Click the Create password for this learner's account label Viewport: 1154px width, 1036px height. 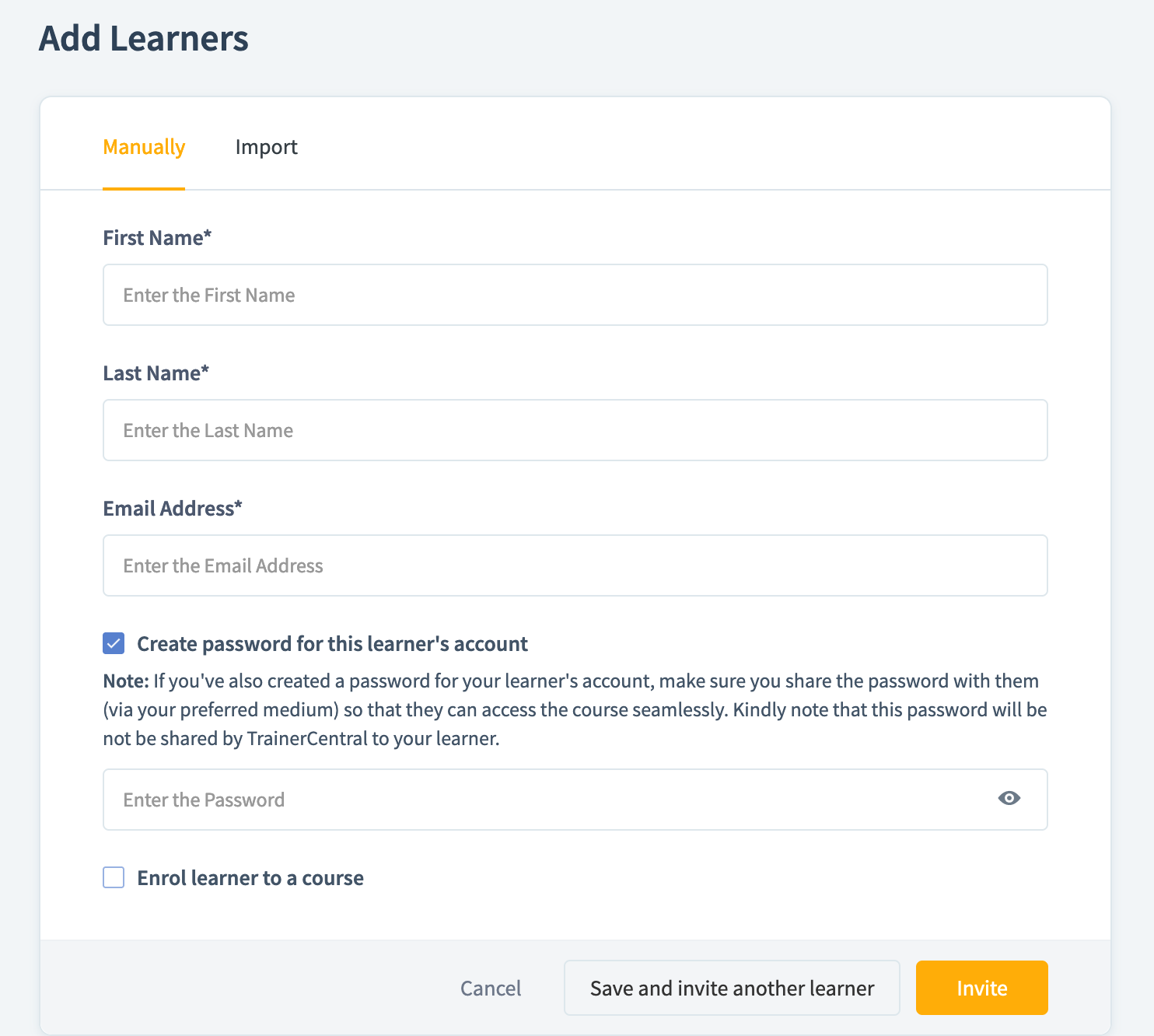point(332,644)
